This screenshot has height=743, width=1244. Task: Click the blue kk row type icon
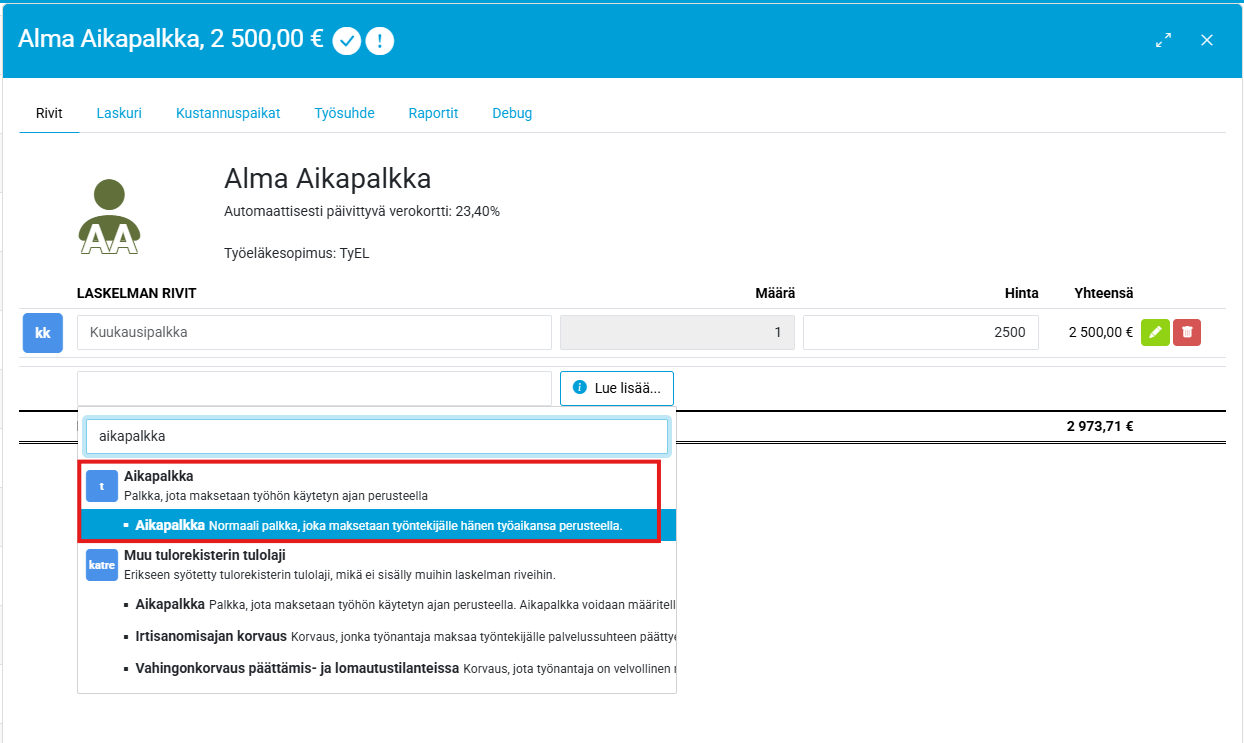[43, 333]
